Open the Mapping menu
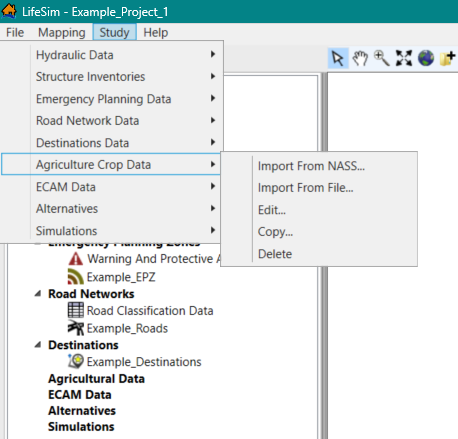 tap(62, 32)
